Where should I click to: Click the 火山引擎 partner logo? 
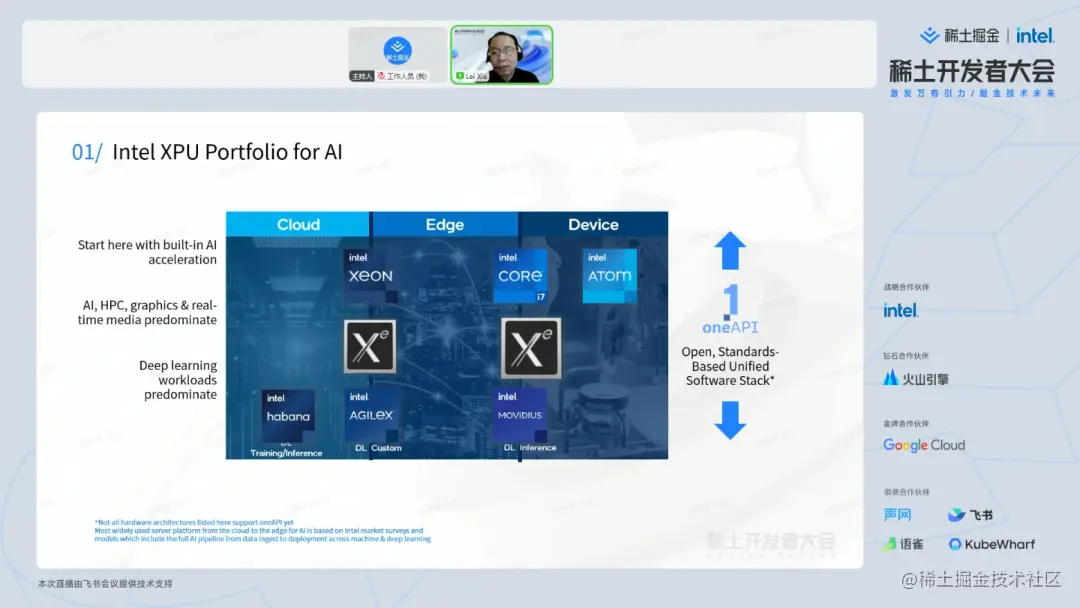916,378
